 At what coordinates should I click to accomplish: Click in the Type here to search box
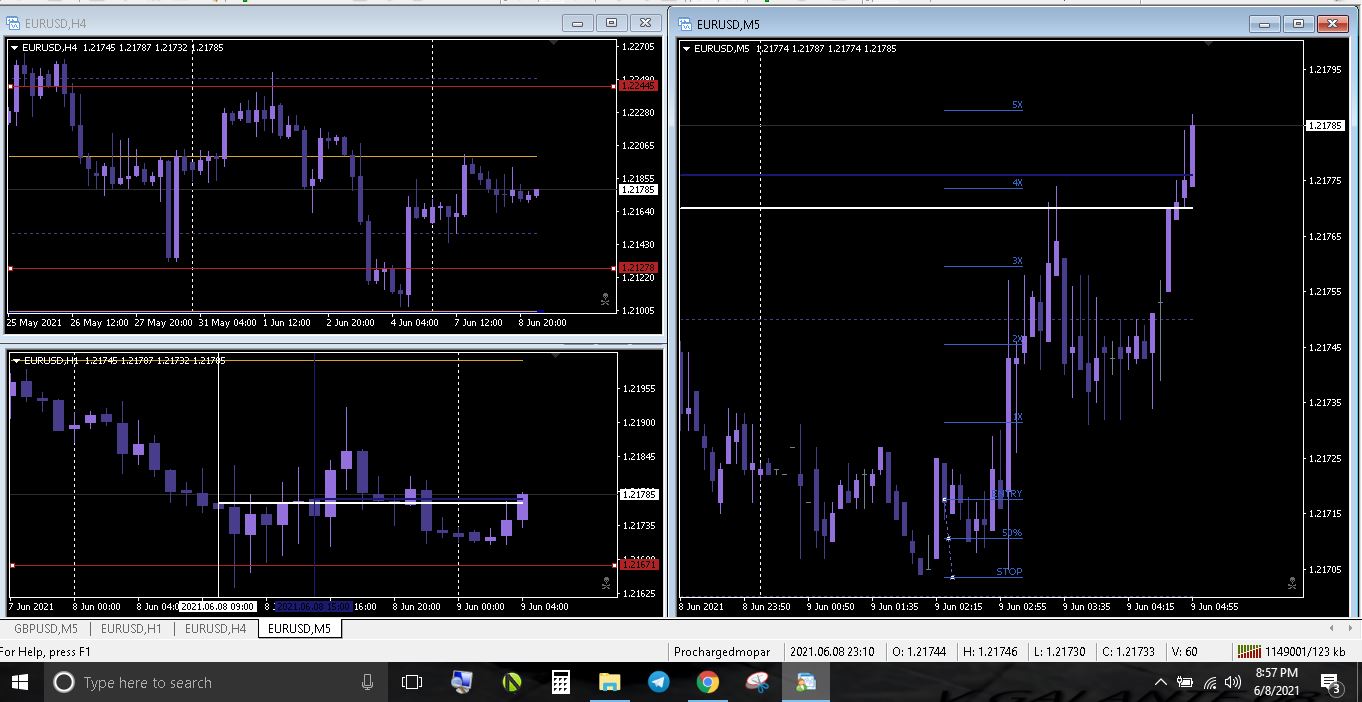215,682
